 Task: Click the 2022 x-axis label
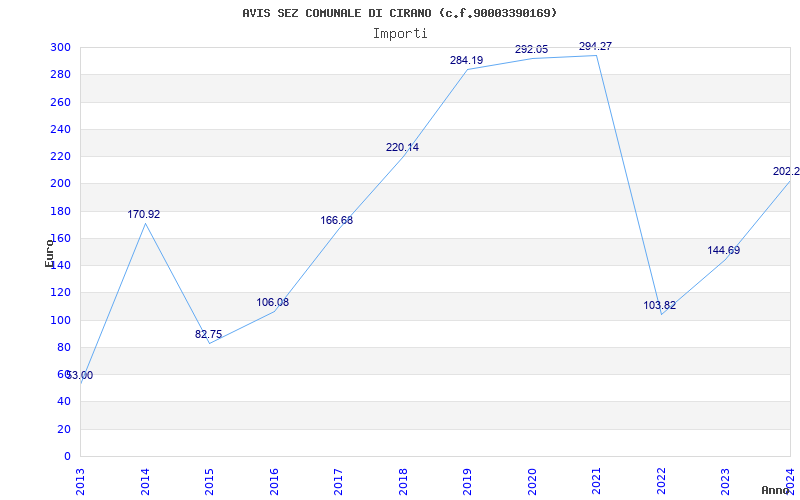(x=661, y=482)
